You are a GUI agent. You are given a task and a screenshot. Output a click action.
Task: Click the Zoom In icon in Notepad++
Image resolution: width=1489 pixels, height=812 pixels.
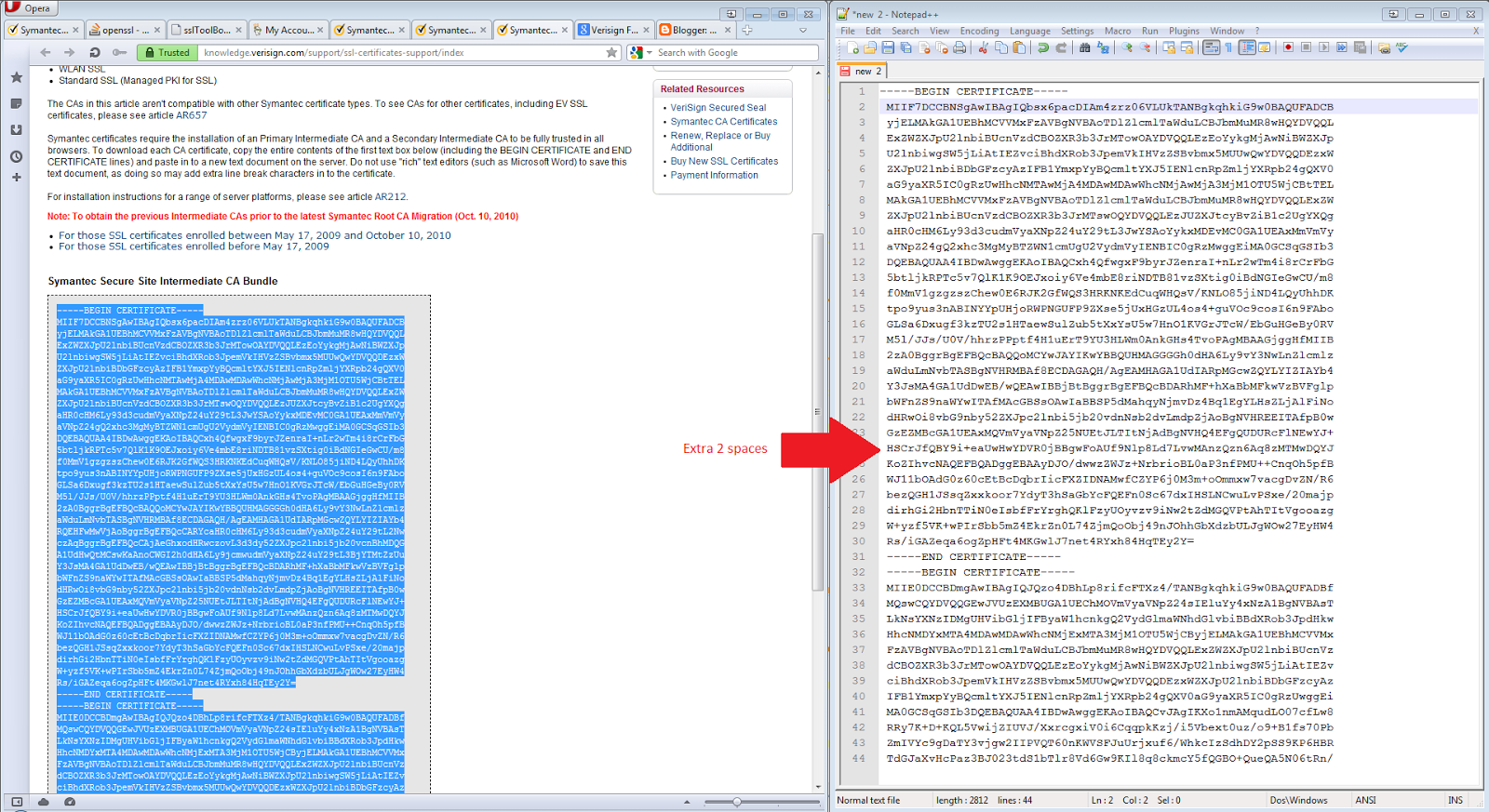[x=1127, y=47]
